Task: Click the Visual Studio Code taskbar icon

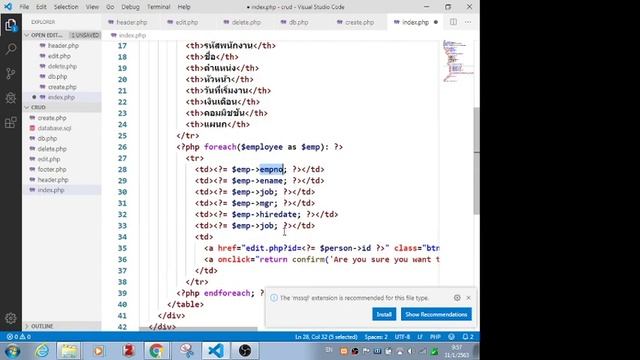Action: (216, 351)
